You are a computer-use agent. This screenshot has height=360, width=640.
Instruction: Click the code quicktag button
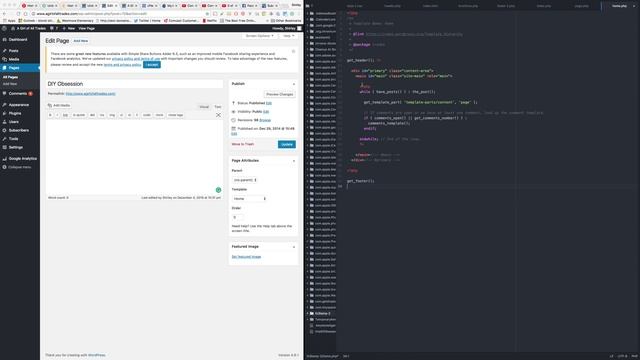click(x=147, y=115)
